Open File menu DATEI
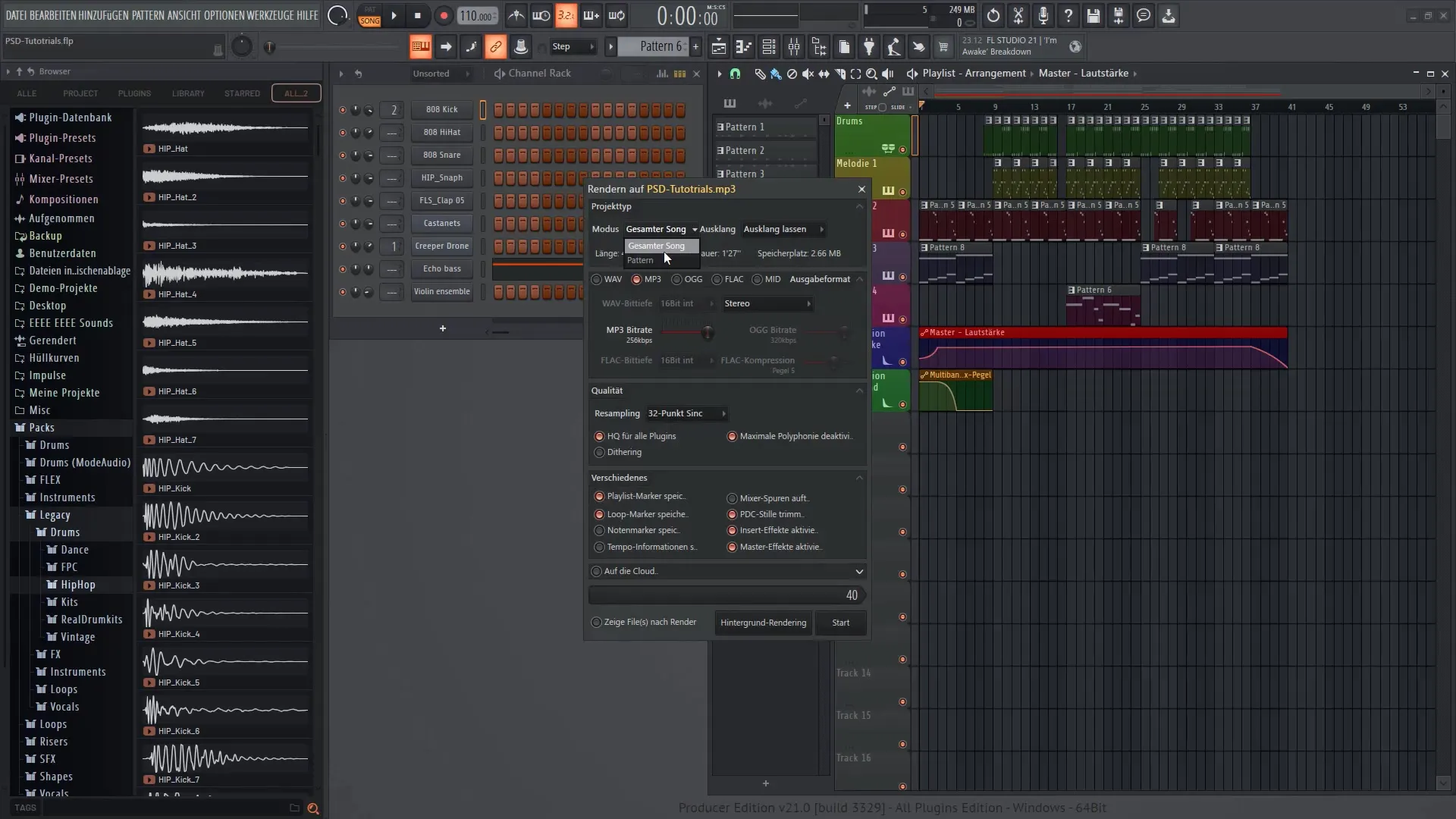This screenshot has width=1456, height=819. tap(16, 15)
